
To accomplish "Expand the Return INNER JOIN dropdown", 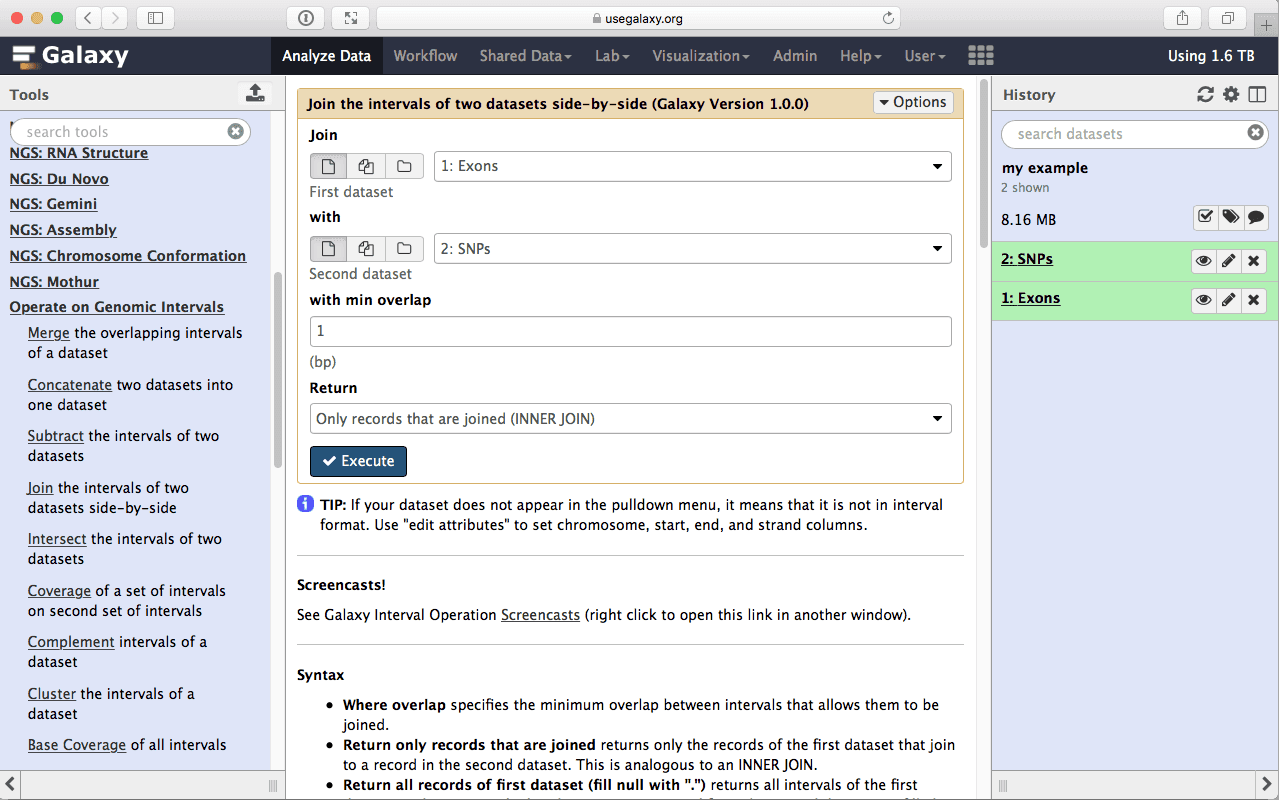I will 630,419.
